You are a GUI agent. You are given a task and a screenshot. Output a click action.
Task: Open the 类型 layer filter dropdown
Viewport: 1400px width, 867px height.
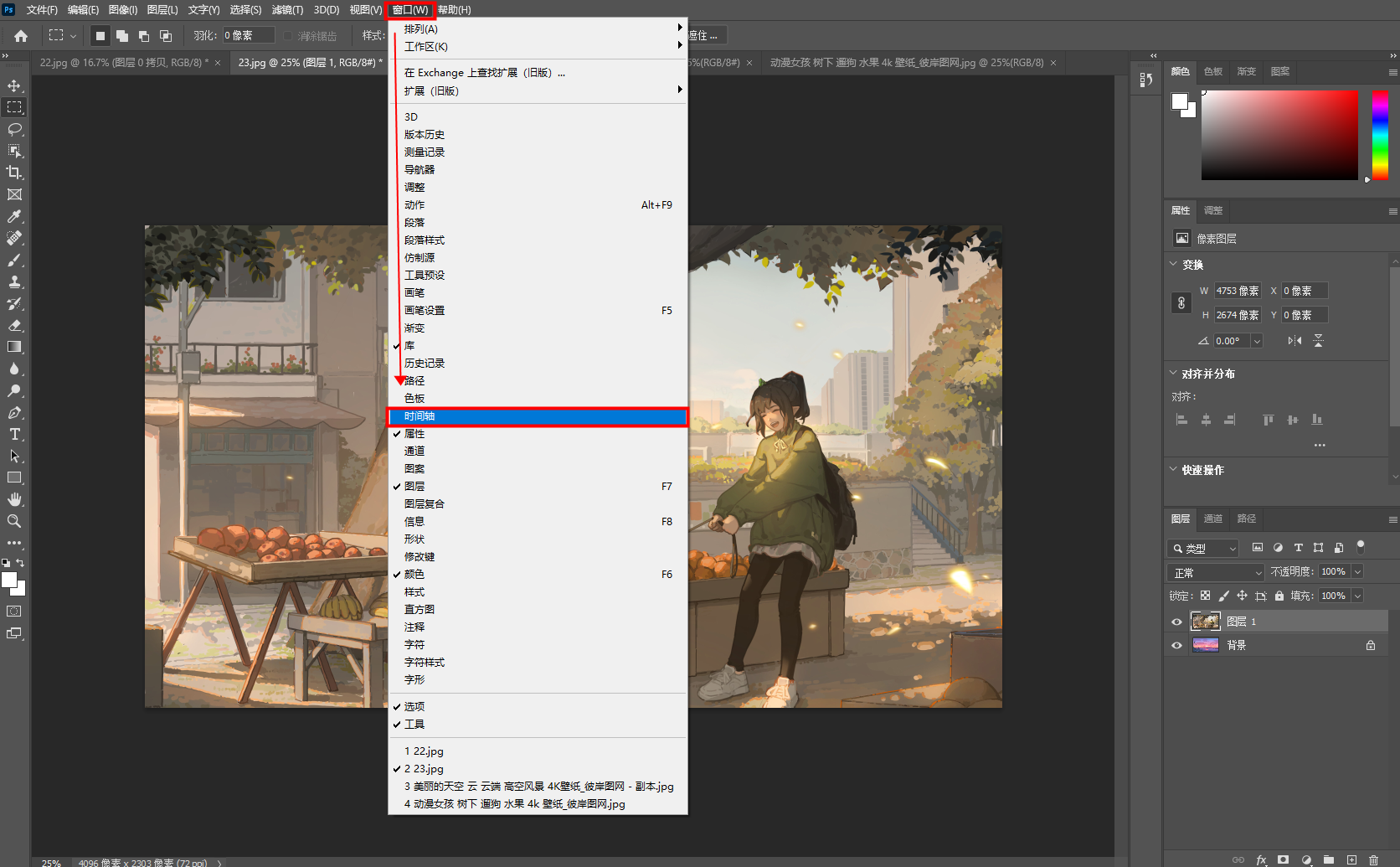click(1203, 548)
